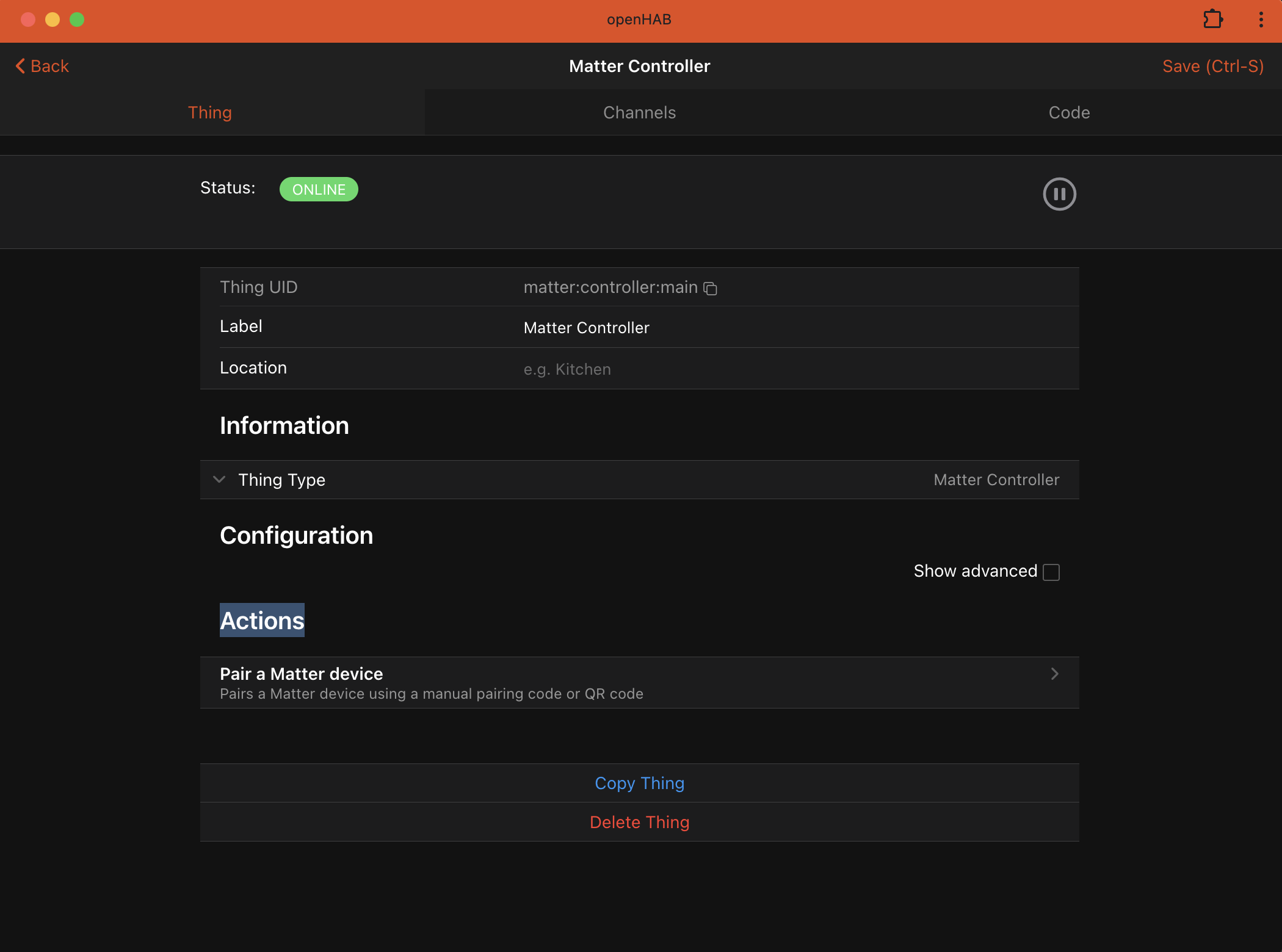The image size is (1282, 952).
Task: Click the green maximize window dot
Action: point(77,20)
